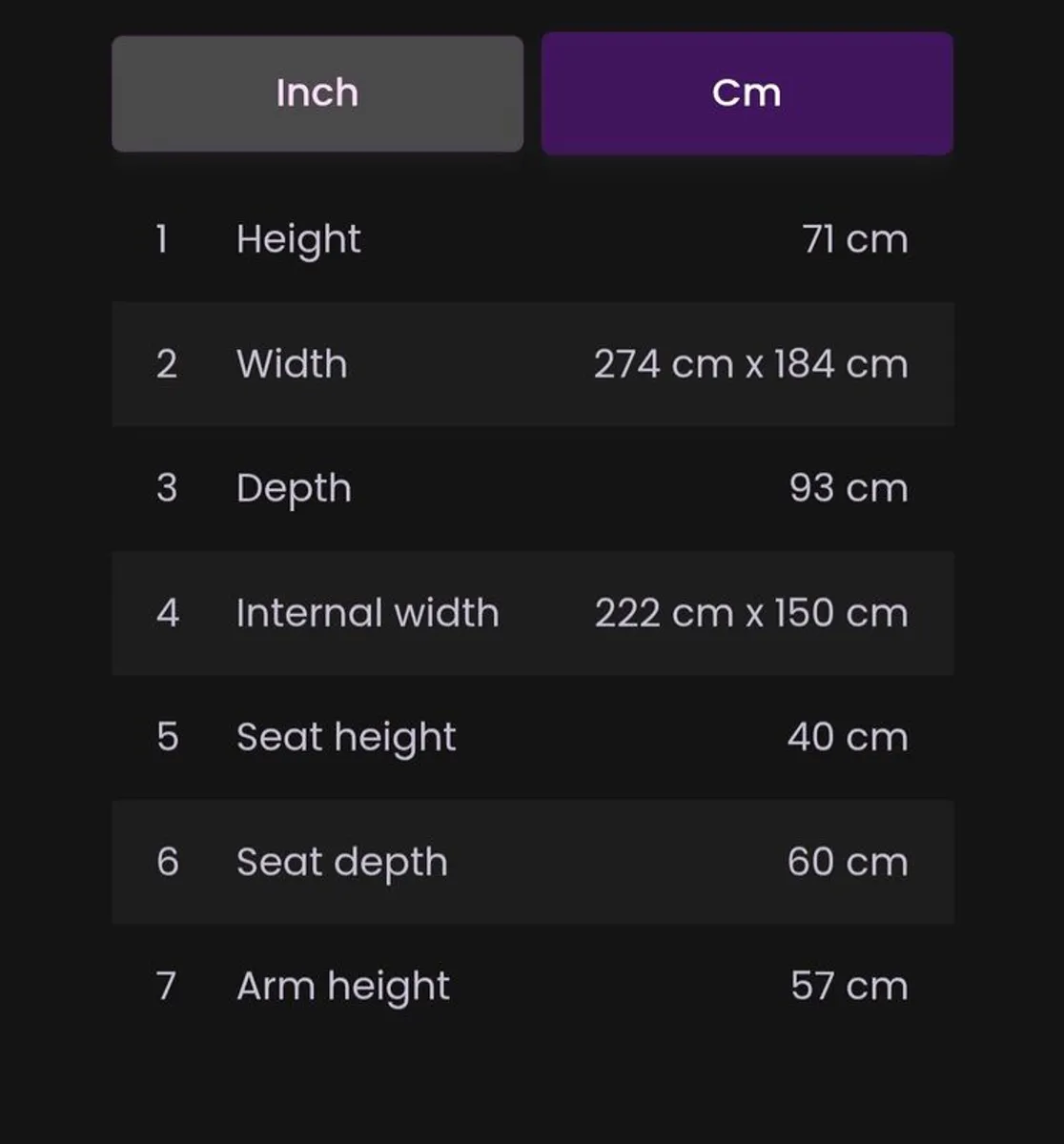Click the 274 cm x 184 cm value
The height and width of the screenshot is (1144, 1064).
[750, 364]
